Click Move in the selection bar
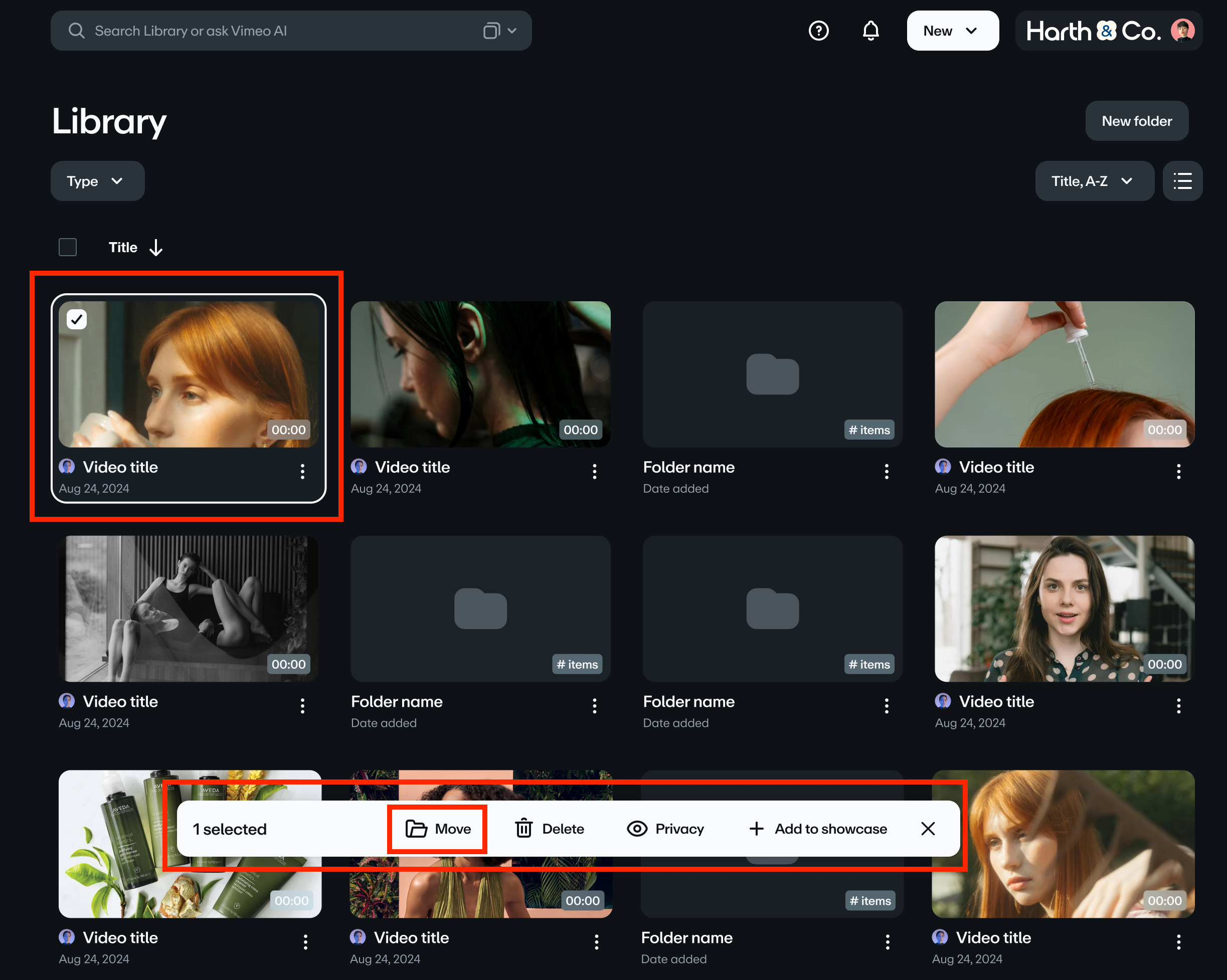This screenshot has height=980, width=1227. tap(438, 829)
